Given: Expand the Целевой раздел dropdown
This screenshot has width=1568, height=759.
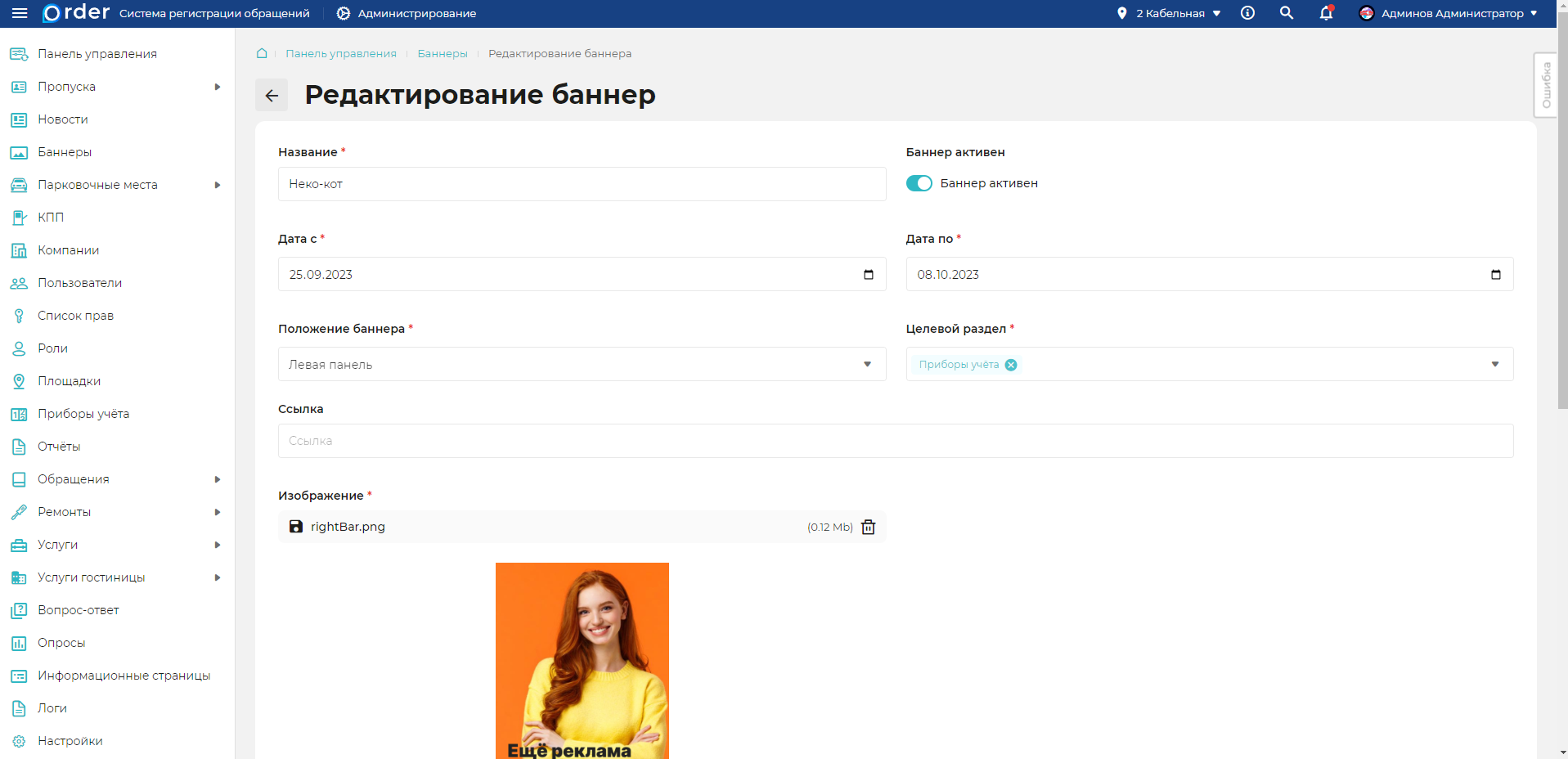Looking at the screenshot, I should coord(1494,365).
